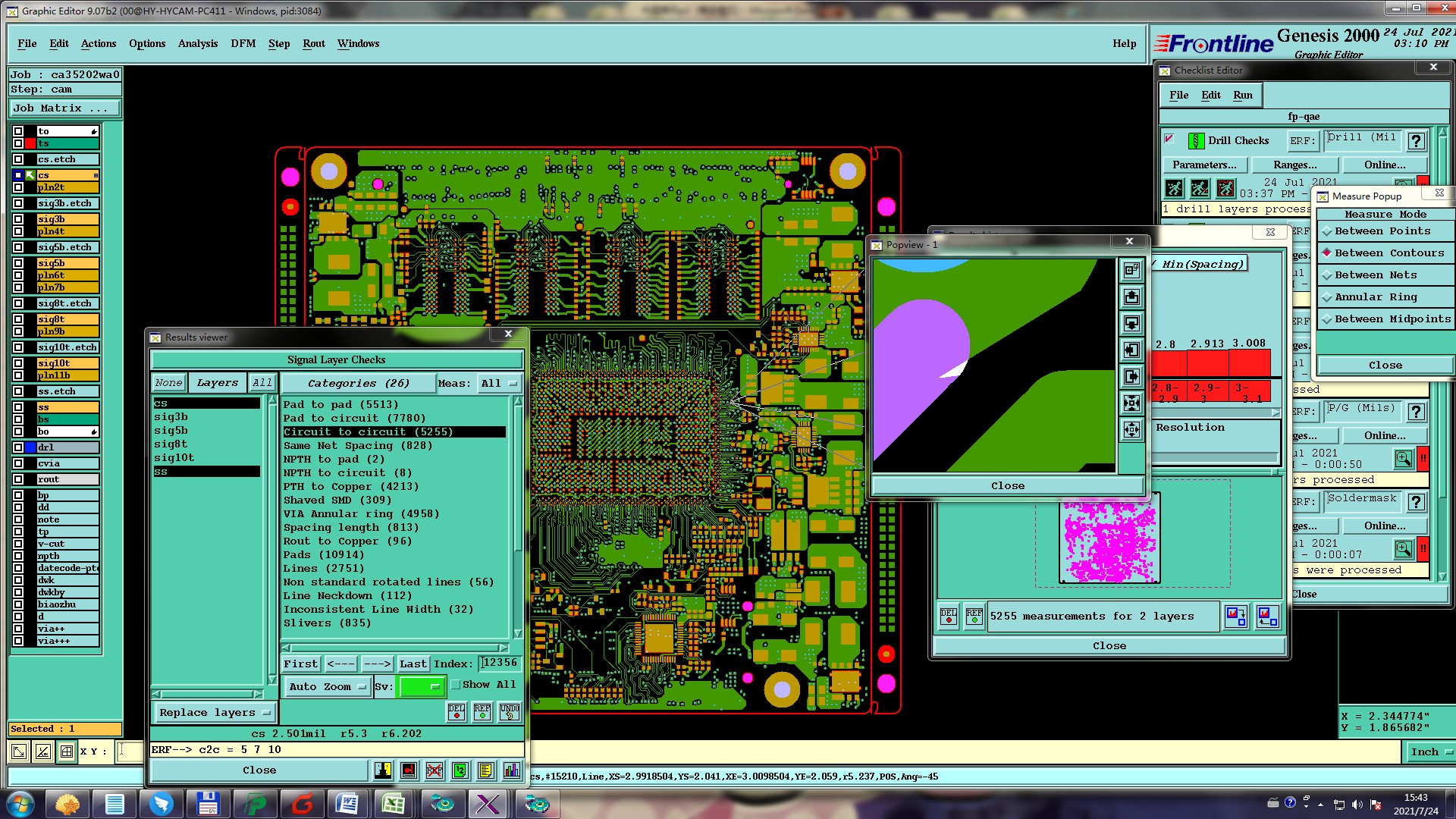Click the REF icon in the measurements panel
The image size is (1456, 819).
(974, 617)
